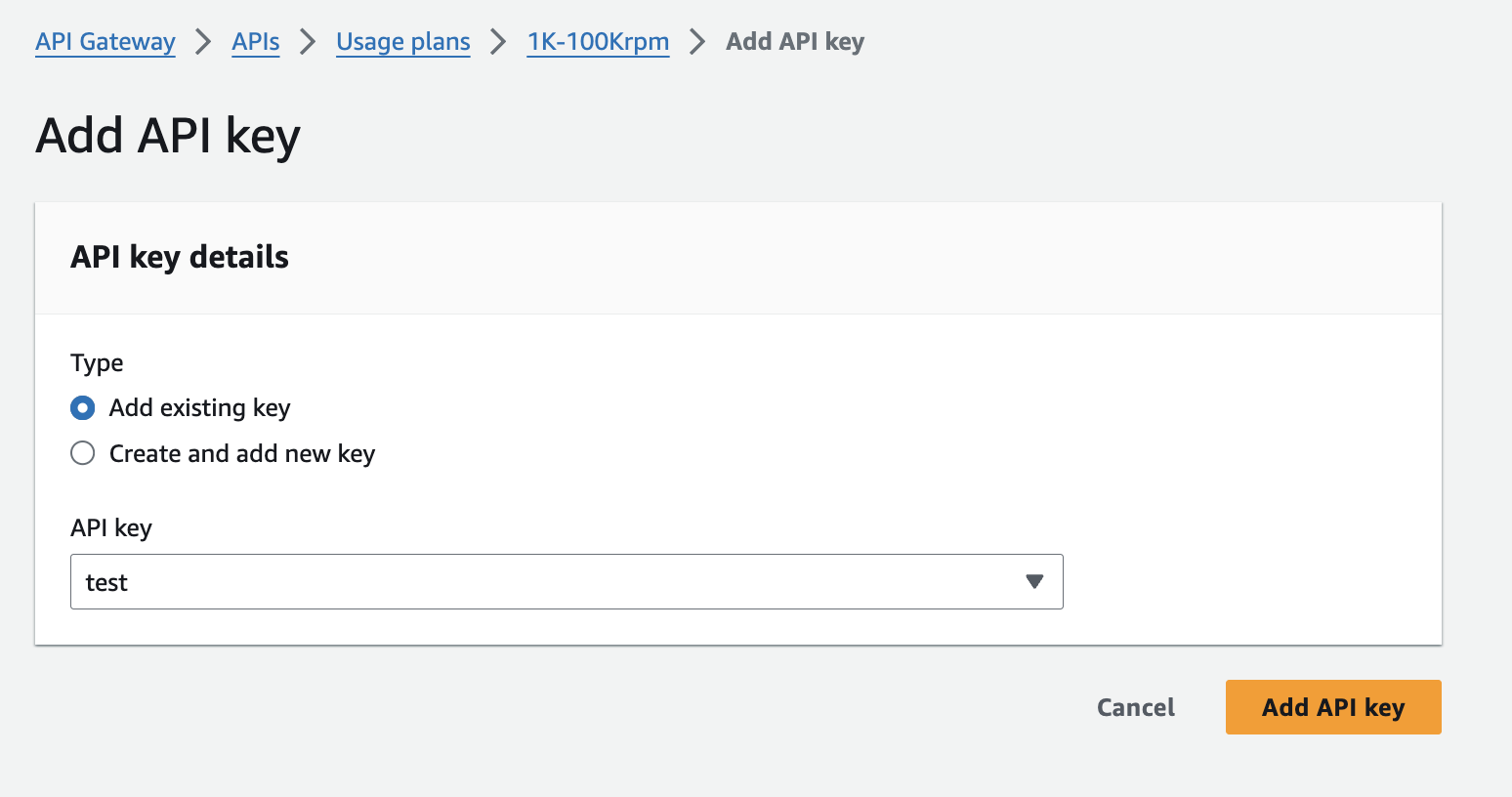The width and height of the screenshot is (1512, 797).
Task: Click the 'Create and add new key' label text
Action: [242, 453]
